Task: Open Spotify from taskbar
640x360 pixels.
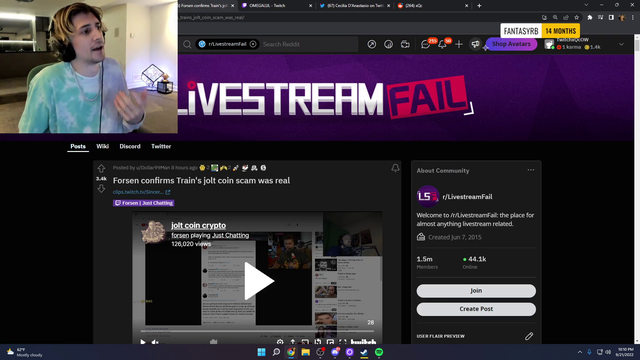Action: click(379, 352)
